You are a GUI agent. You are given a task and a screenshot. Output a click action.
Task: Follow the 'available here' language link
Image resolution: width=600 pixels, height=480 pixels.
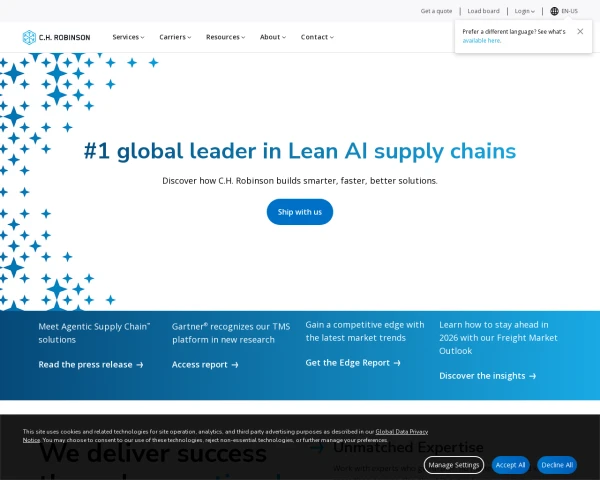coord(482,41)
